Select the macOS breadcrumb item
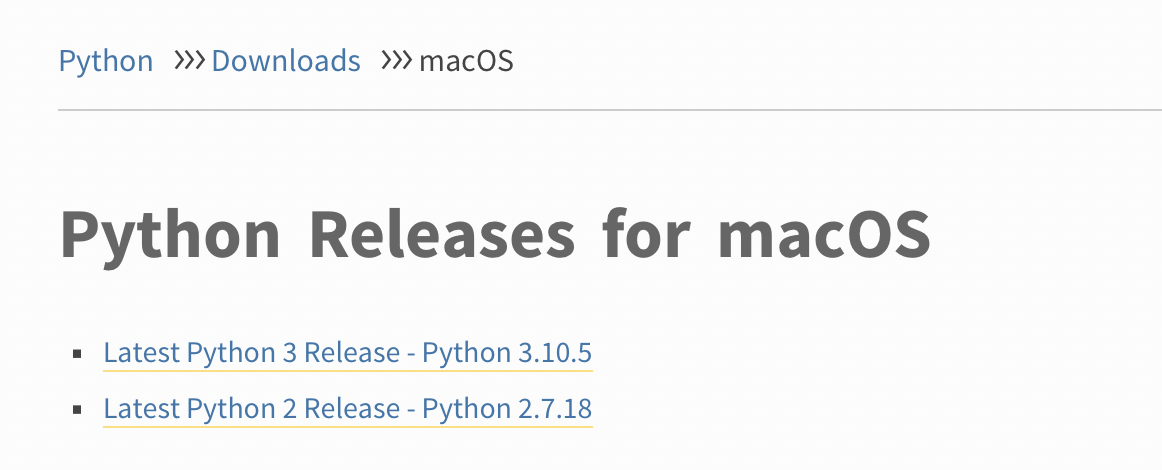Viewport: 1162px width, 470px height. pos(466,61)
